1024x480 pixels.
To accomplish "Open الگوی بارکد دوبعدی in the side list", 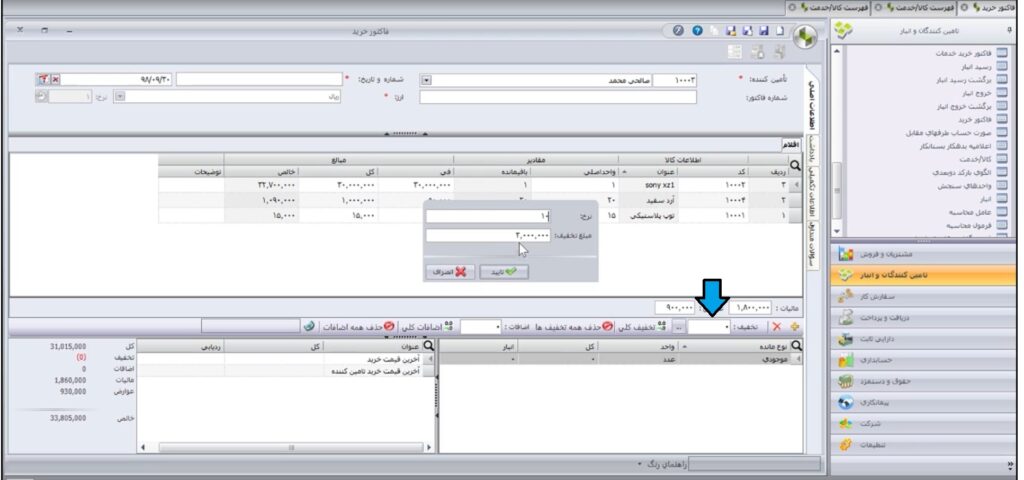I will click(971, 172).
